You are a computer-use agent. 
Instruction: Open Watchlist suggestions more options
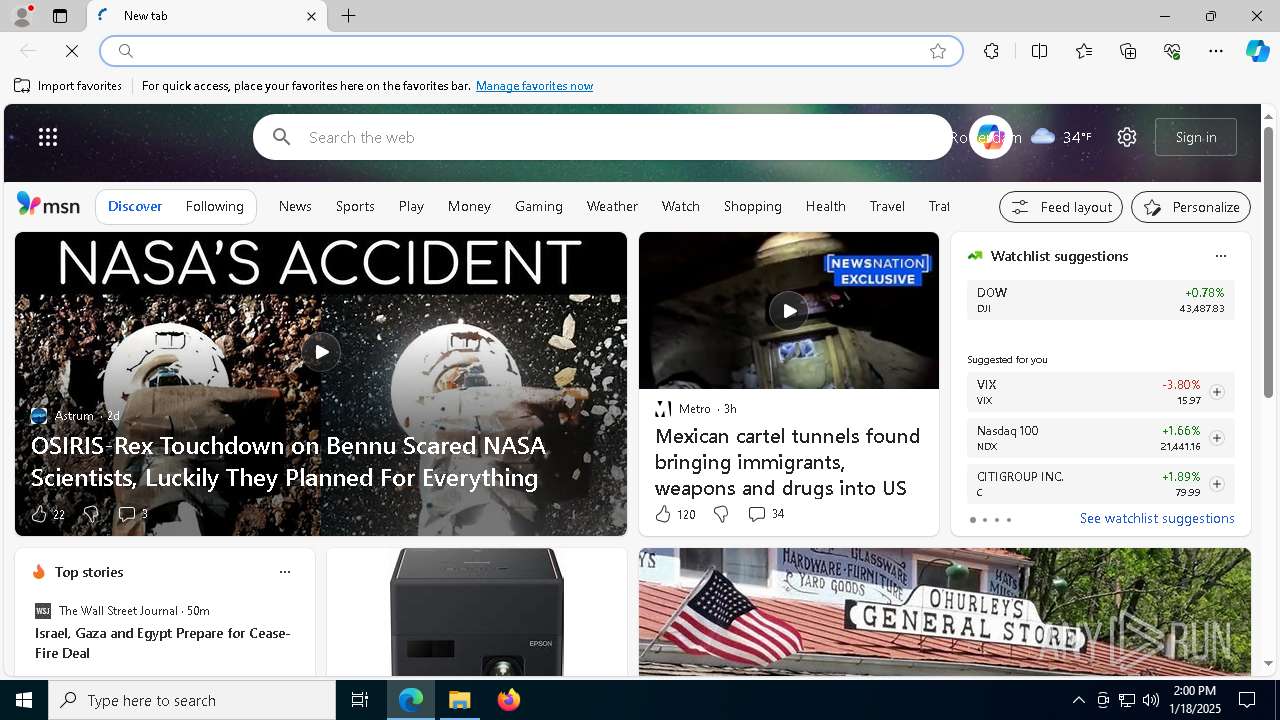pos(1221,256)
